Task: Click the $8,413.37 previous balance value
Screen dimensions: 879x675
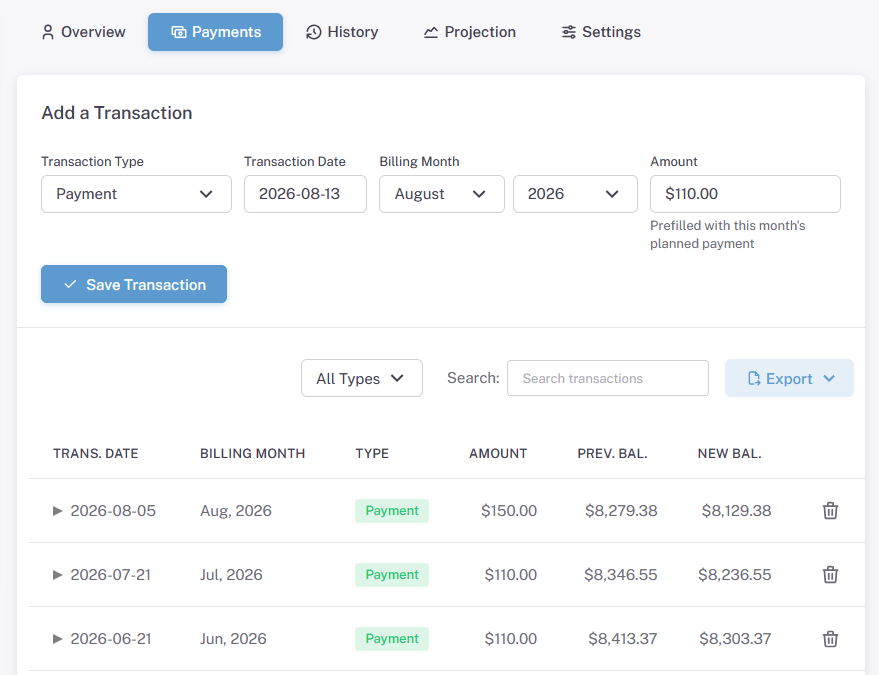Action: (623, 639)
